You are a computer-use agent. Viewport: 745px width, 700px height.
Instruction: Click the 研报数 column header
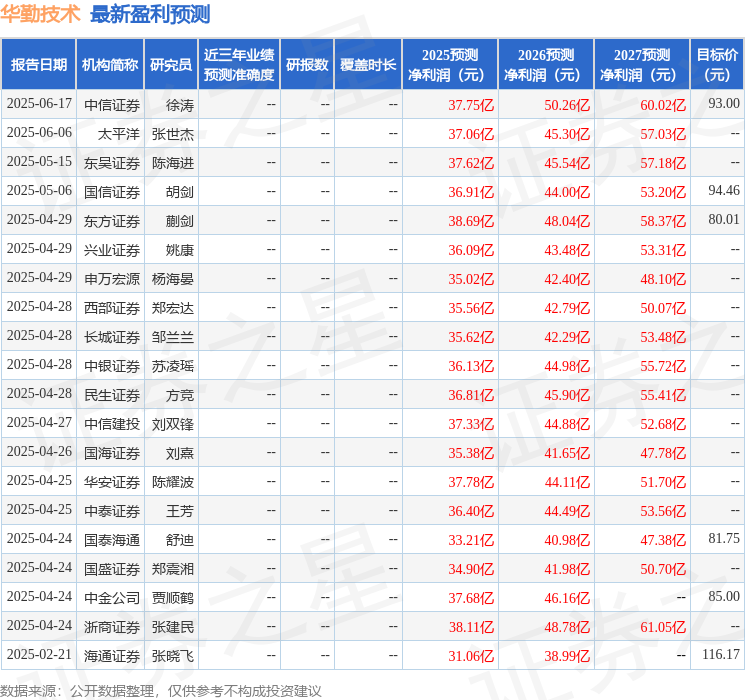click(x=307, y=65)
